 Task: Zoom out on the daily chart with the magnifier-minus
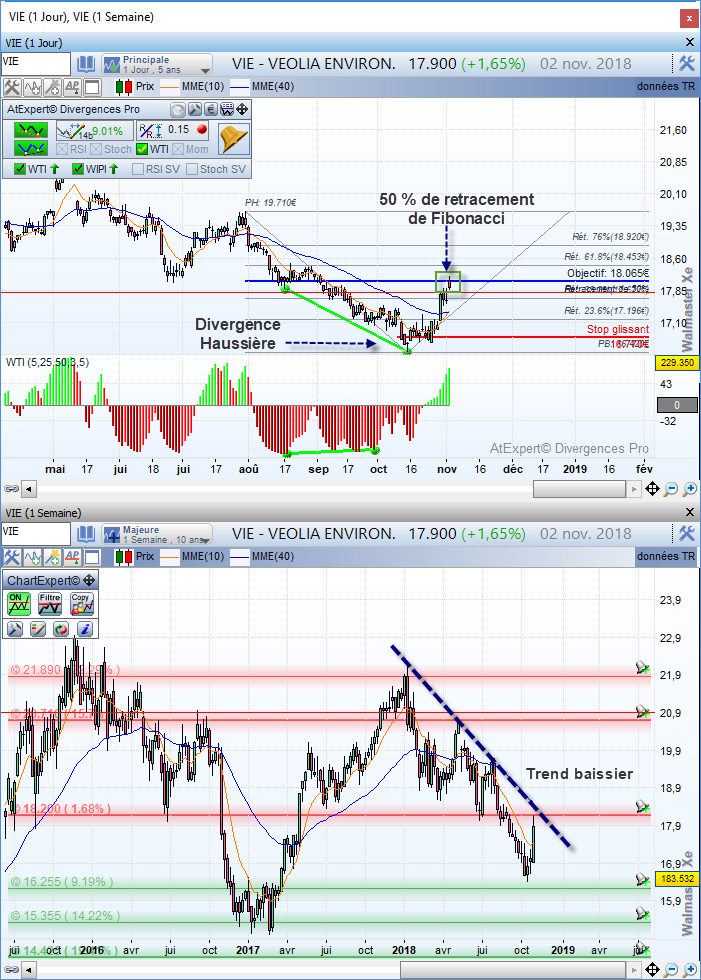tap(670, 489)
